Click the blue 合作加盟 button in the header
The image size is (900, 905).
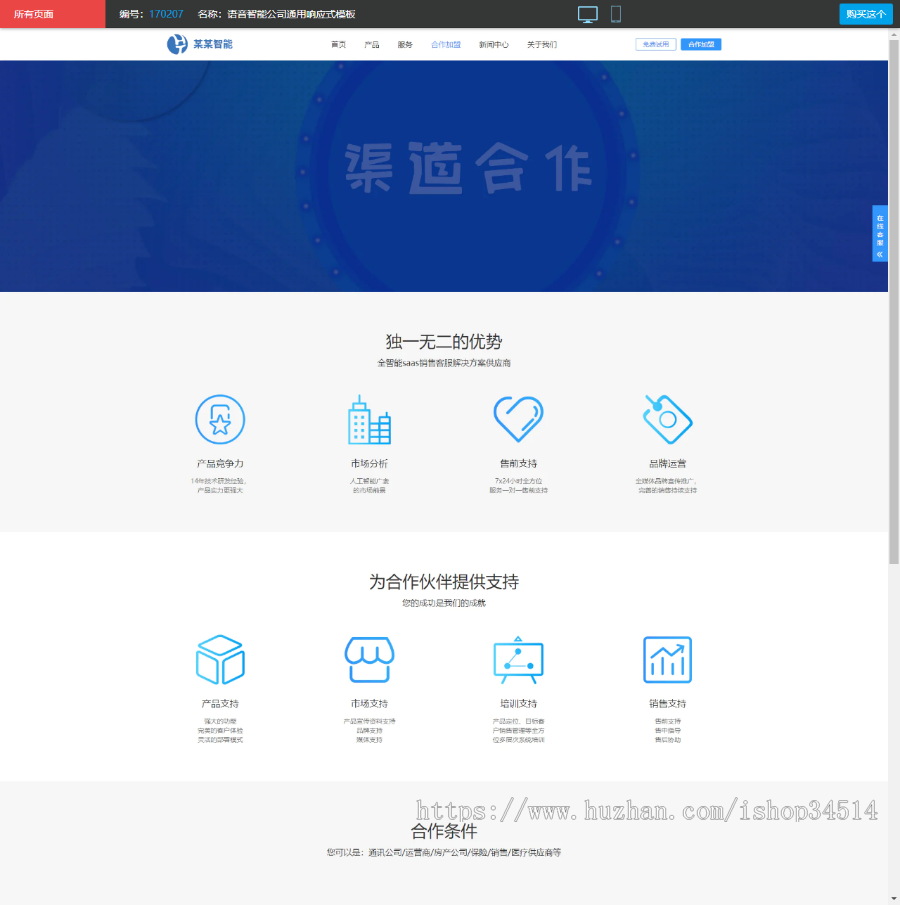(701, 44)
